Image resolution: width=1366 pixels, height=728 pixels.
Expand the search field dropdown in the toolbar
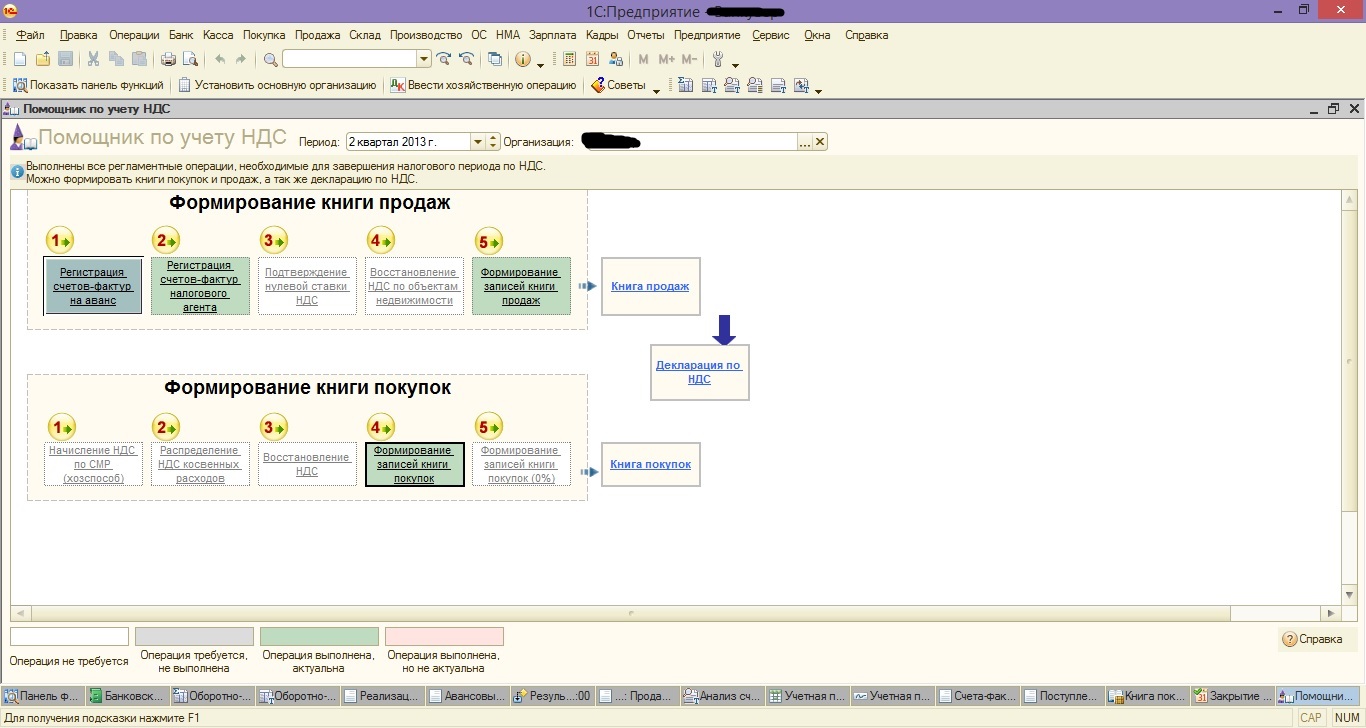pos(424,60)
